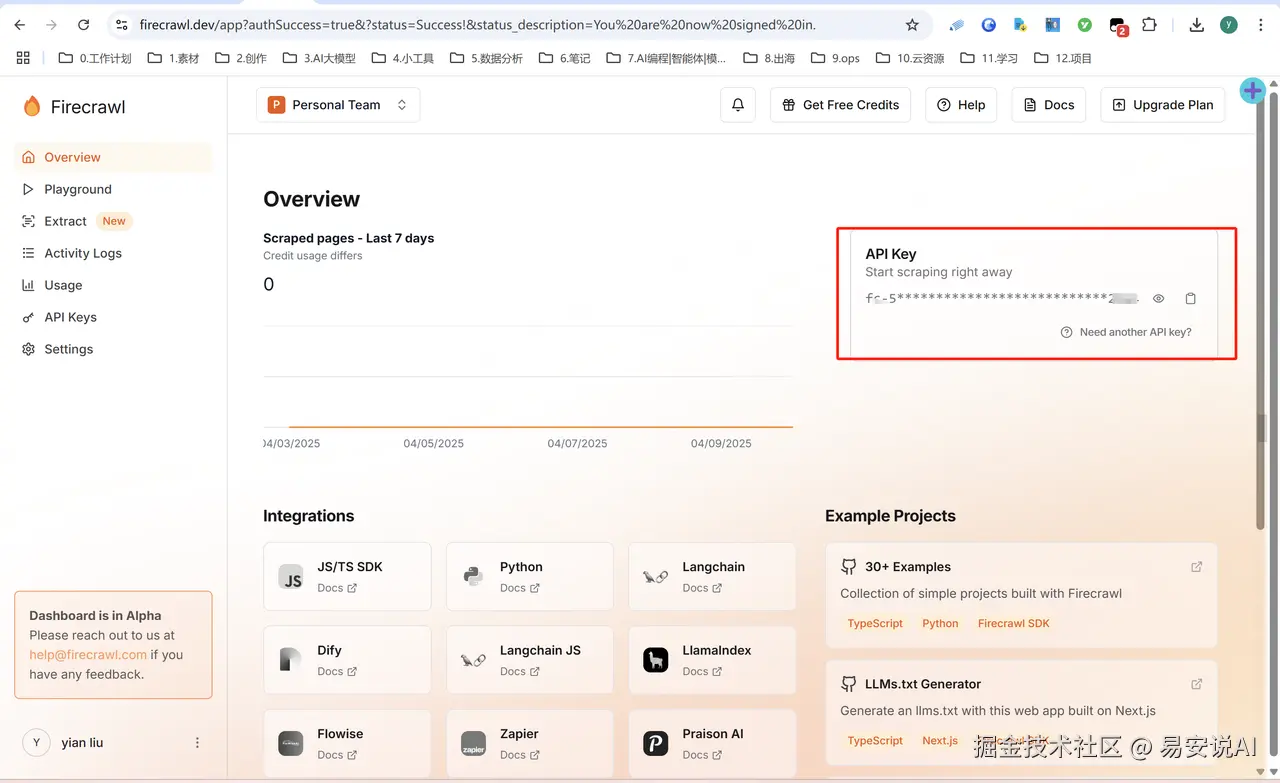Click Get Free Credits button
Image resolution: width=1280 pixels, height=783 pixels.
click(840, 105)
